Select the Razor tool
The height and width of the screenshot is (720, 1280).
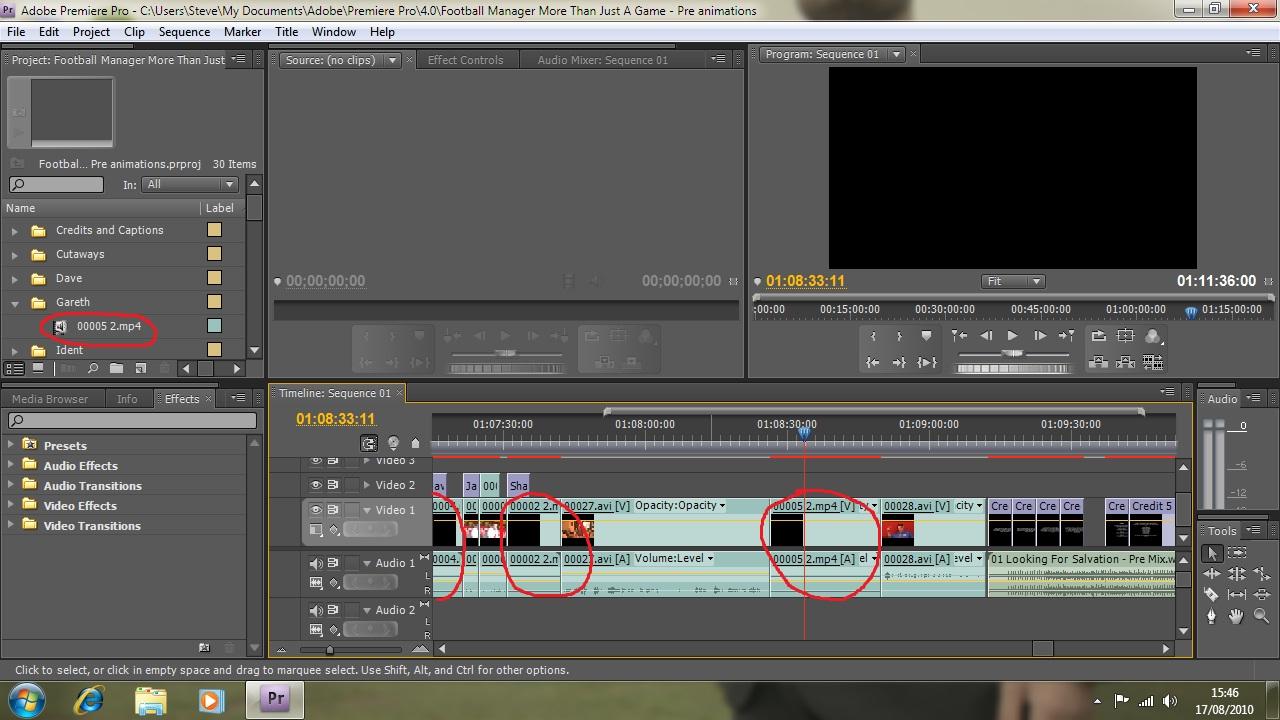pyautogui.click(x=1211, y=593)
